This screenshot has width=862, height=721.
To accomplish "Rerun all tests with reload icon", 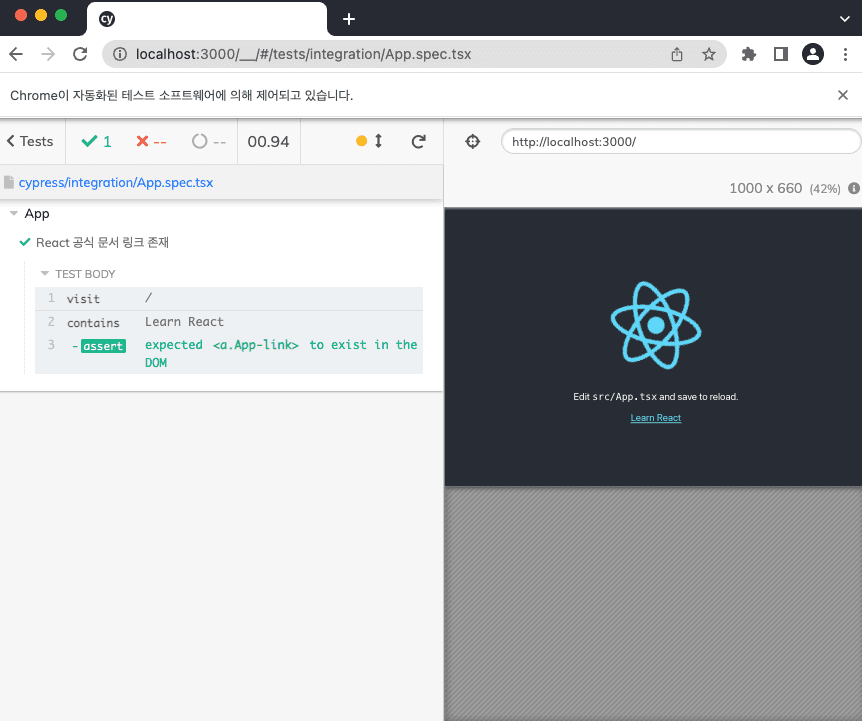I will [419, 142].
